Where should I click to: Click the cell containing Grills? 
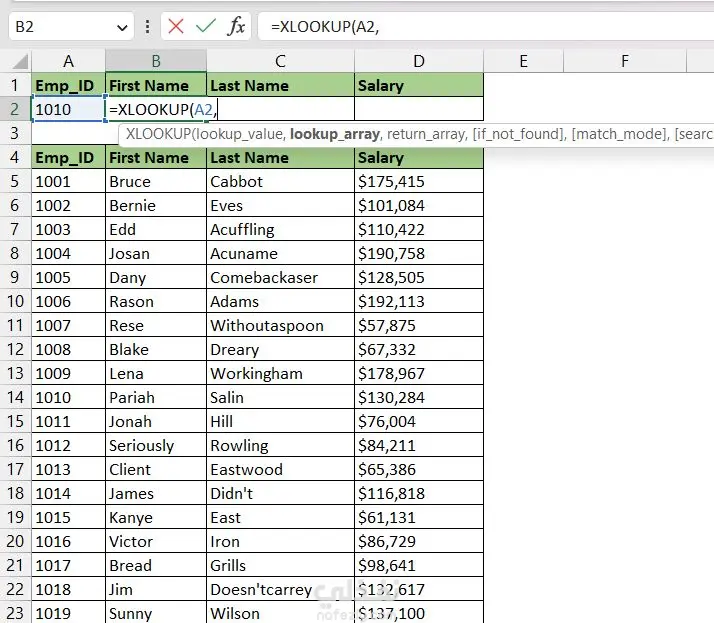[280, 565]
